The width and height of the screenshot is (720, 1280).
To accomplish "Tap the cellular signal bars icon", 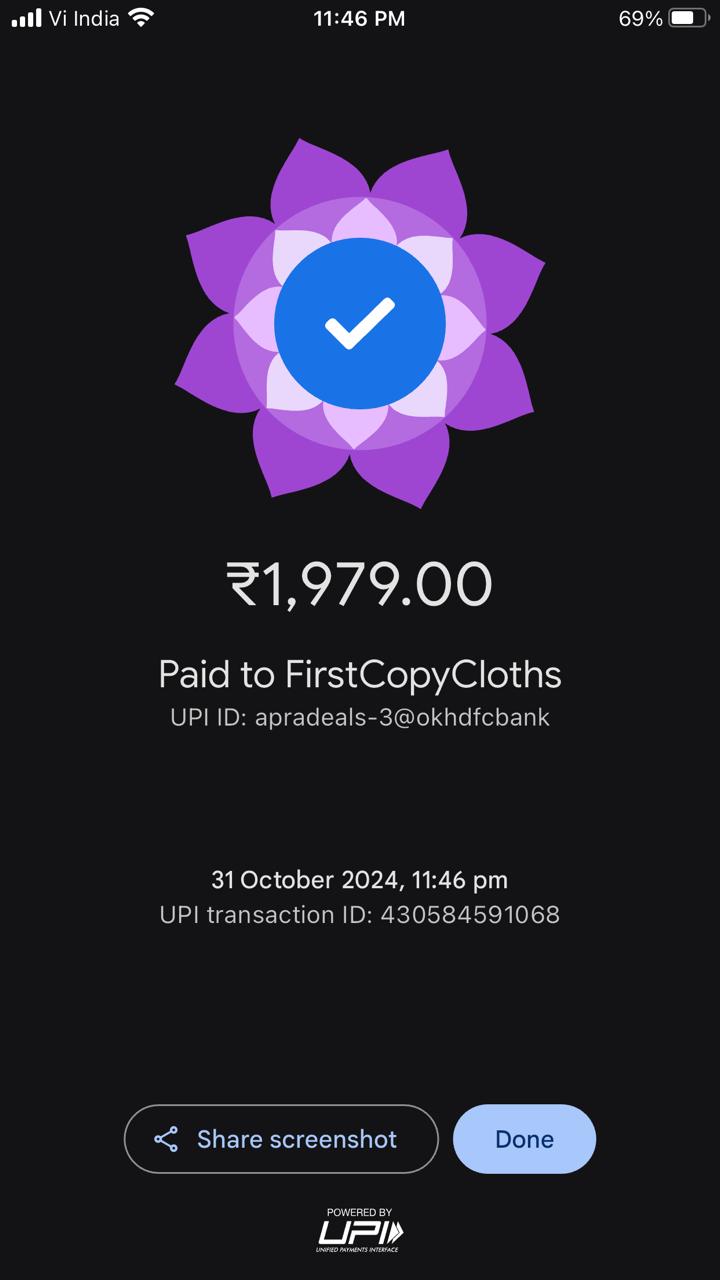I will 26,18.
